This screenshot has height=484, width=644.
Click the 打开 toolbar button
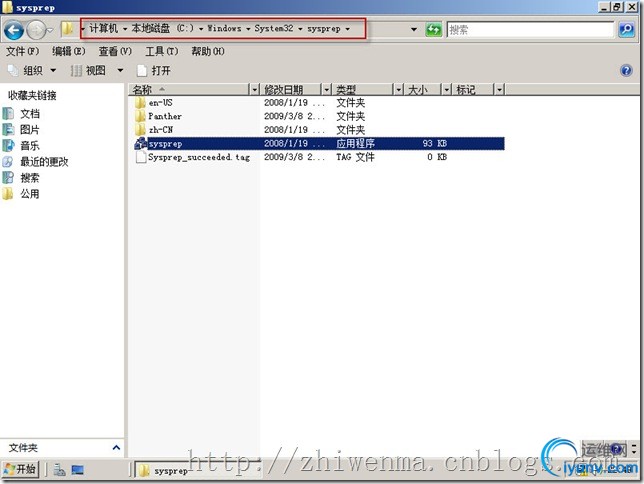pos(154,71)
